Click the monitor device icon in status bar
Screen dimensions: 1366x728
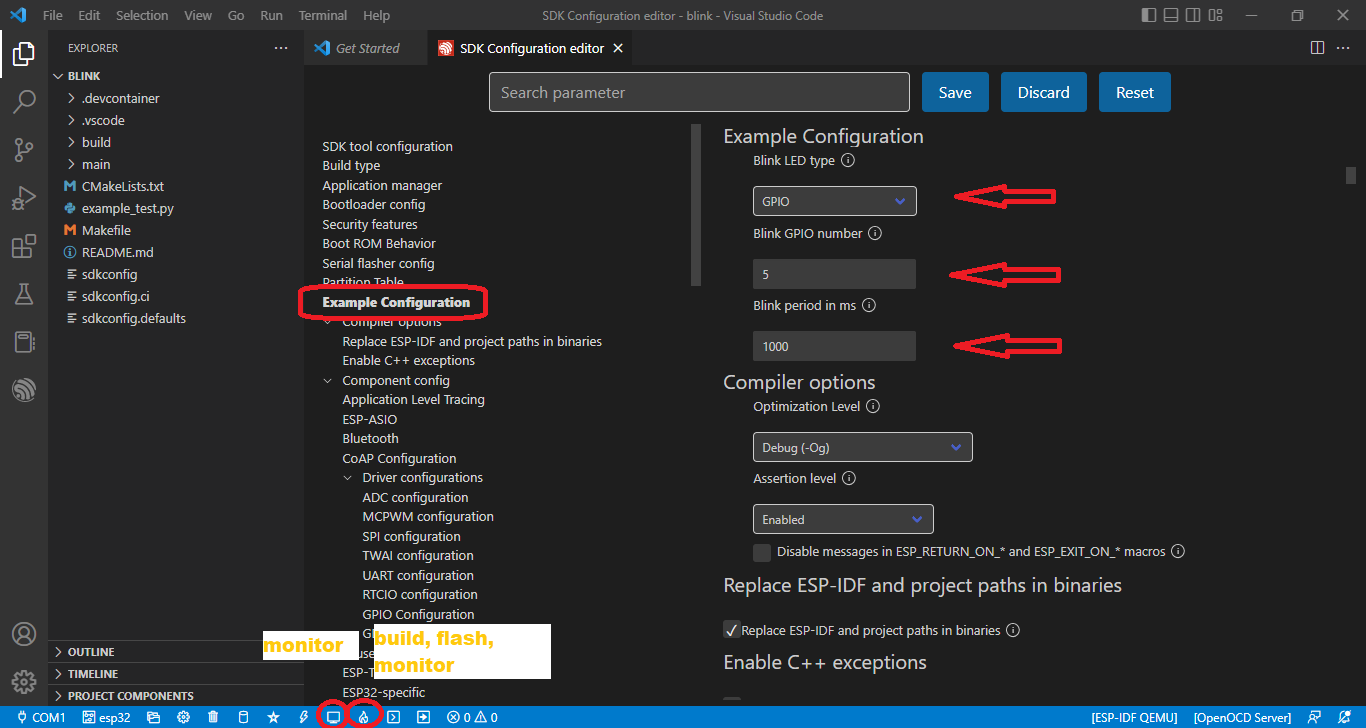pos(333,718)
